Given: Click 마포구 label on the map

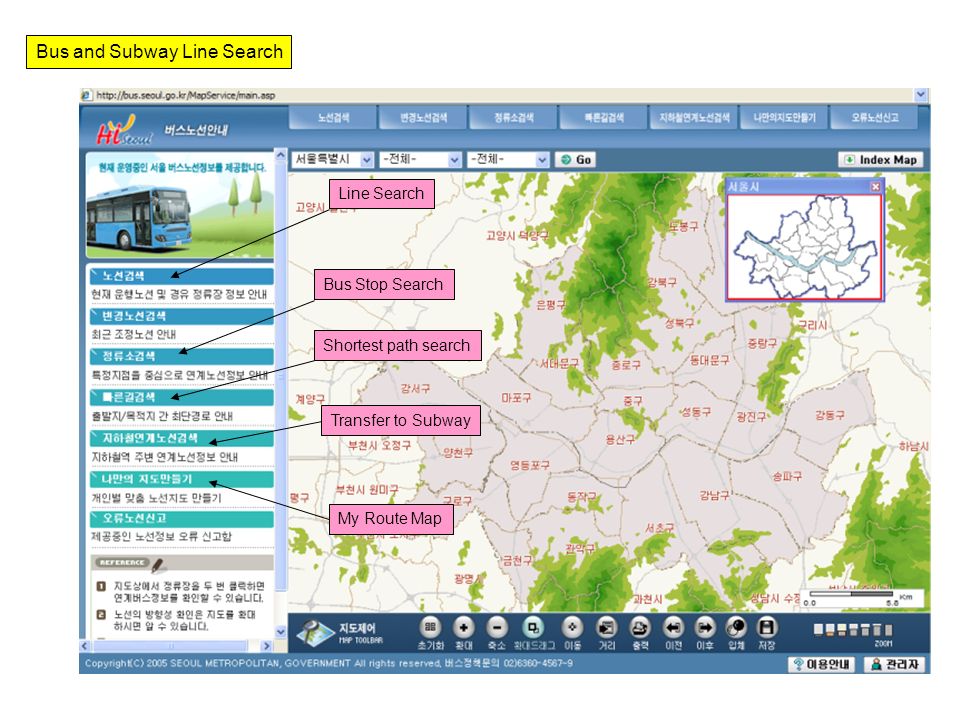Looking at the screenshot, I should click(516, 398).
